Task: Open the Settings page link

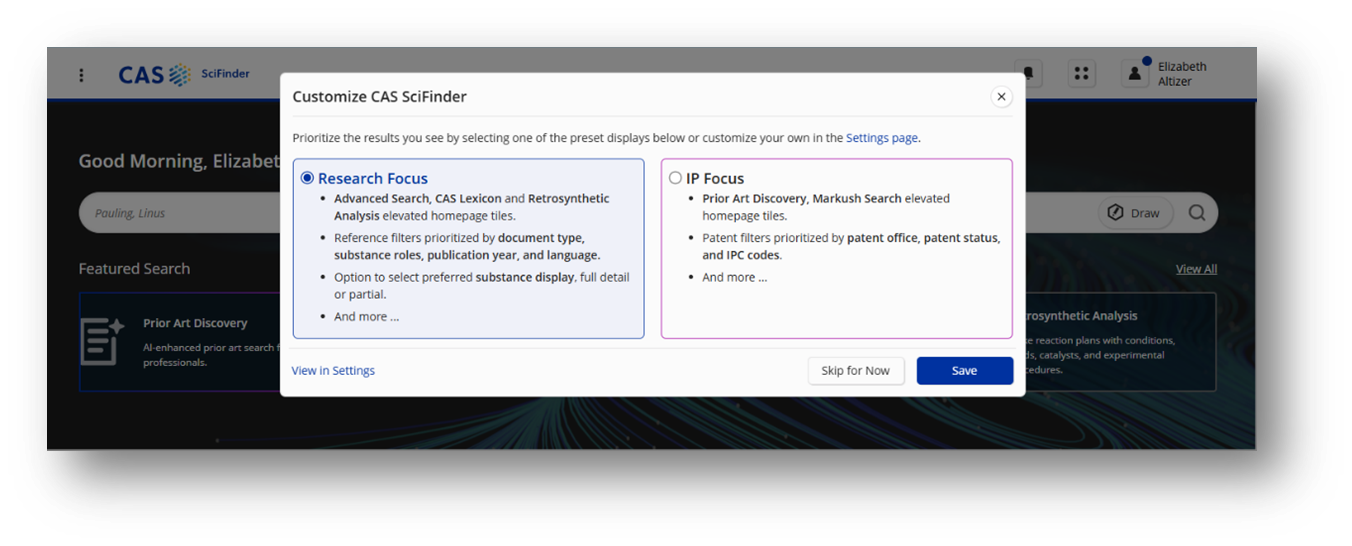Action: [882, 138]
